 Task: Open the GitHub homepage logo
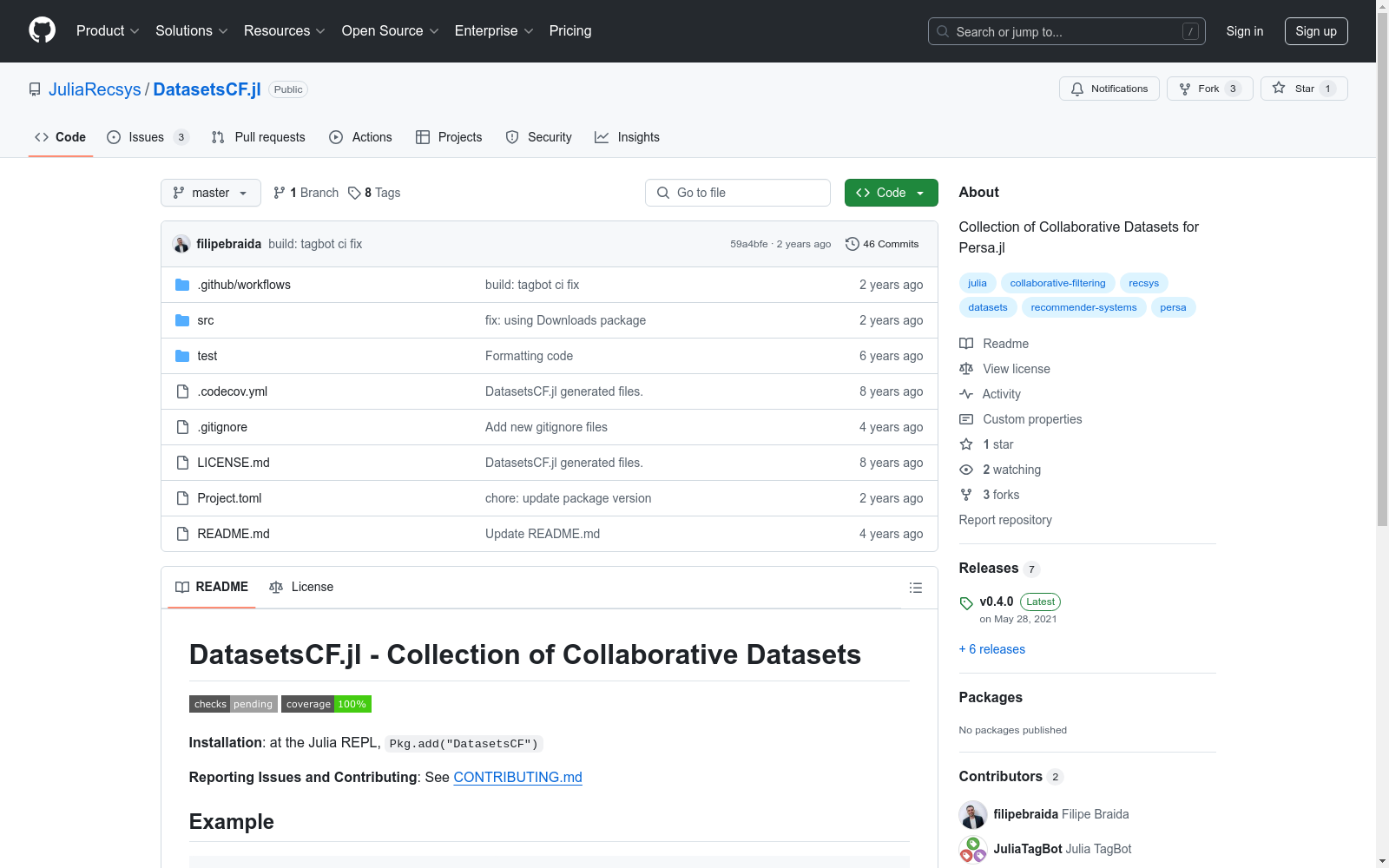click(x=42, y=30)
